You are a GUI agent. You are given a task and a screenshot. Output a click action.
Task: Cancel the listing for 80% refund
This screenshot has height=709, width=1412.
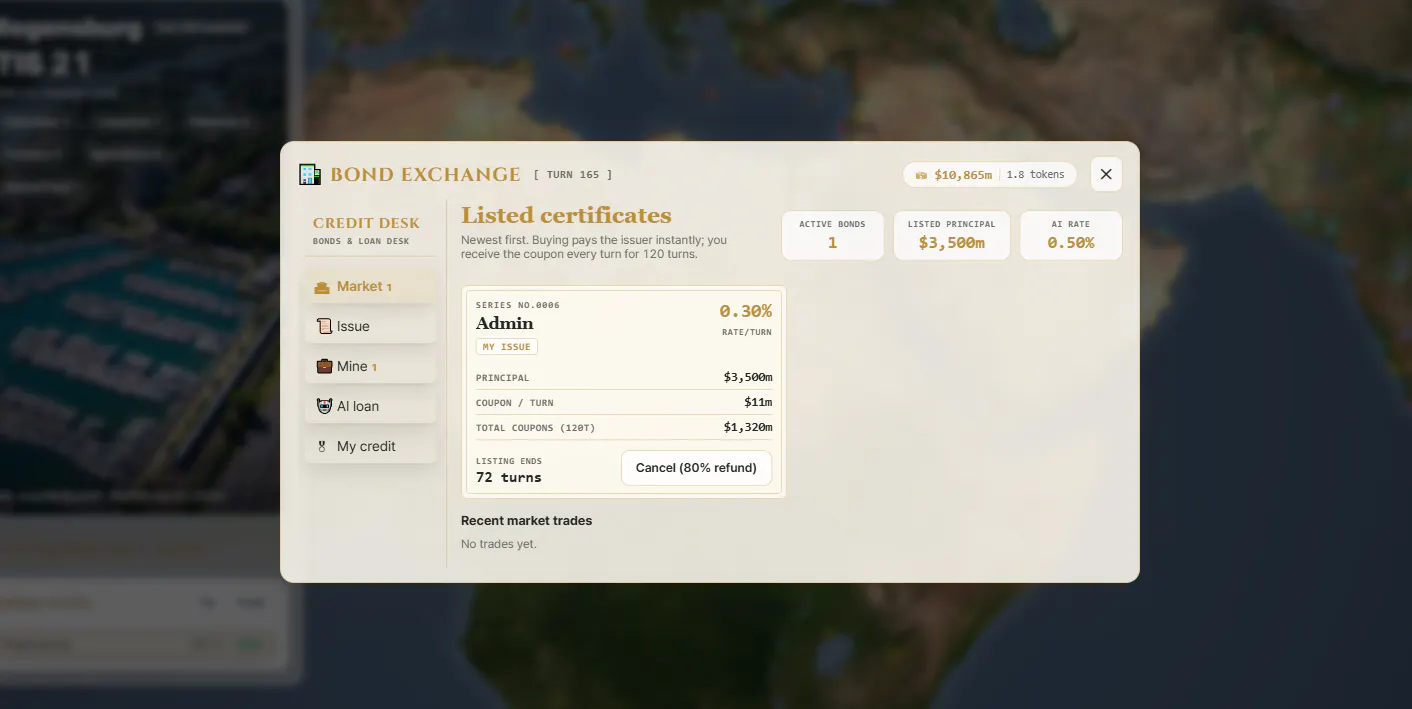coord(696,468)
